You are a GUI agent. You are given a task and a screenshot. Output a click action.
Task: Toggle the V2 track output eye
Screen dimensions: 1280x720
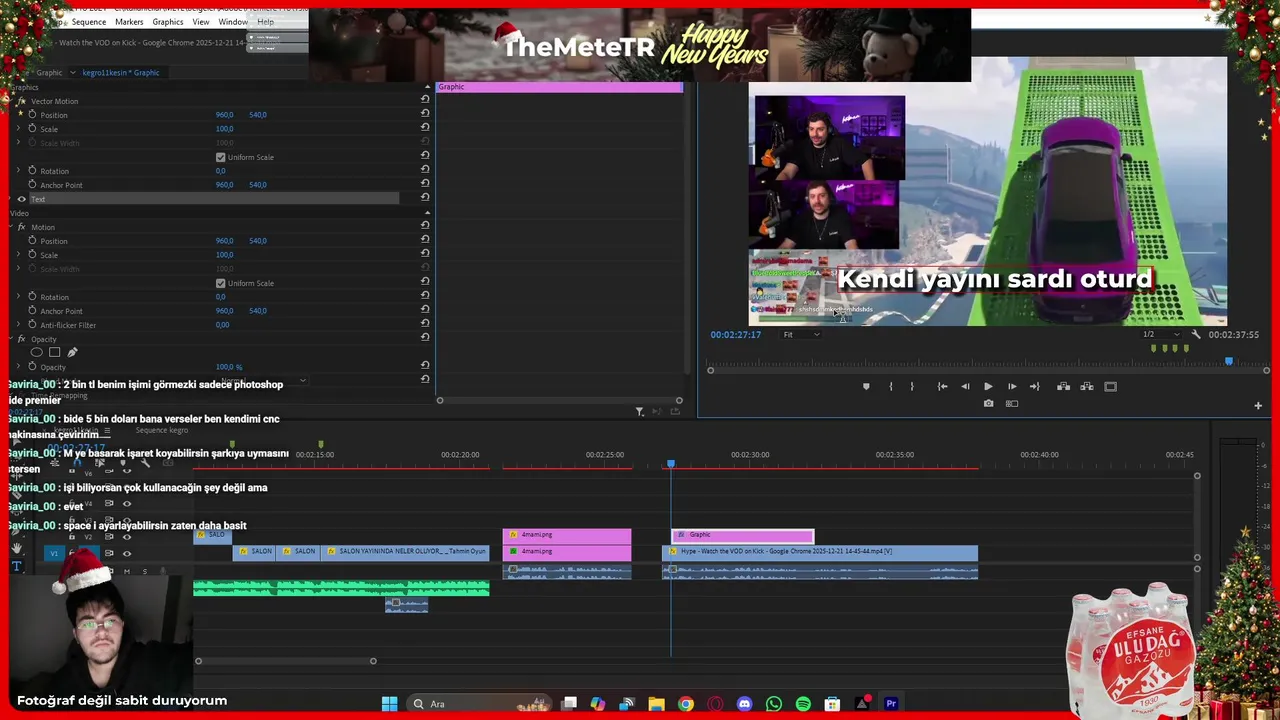click(x=126, y=537)
